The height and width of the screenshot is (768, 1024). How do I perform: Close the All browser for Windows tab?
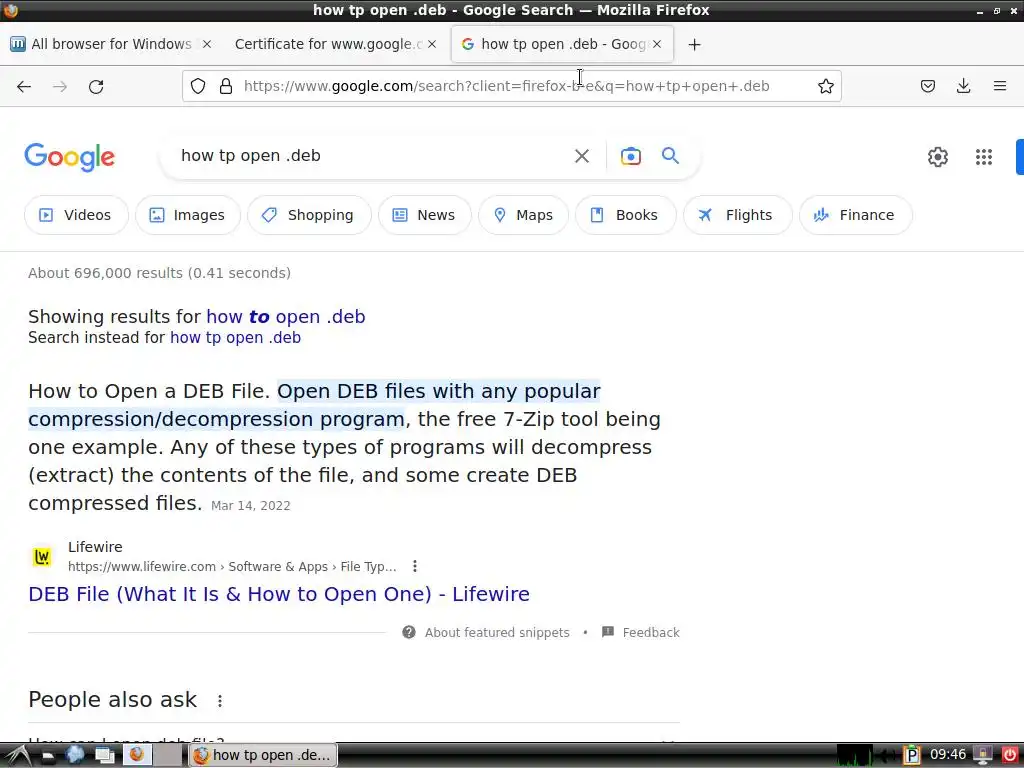coord(206,44)
